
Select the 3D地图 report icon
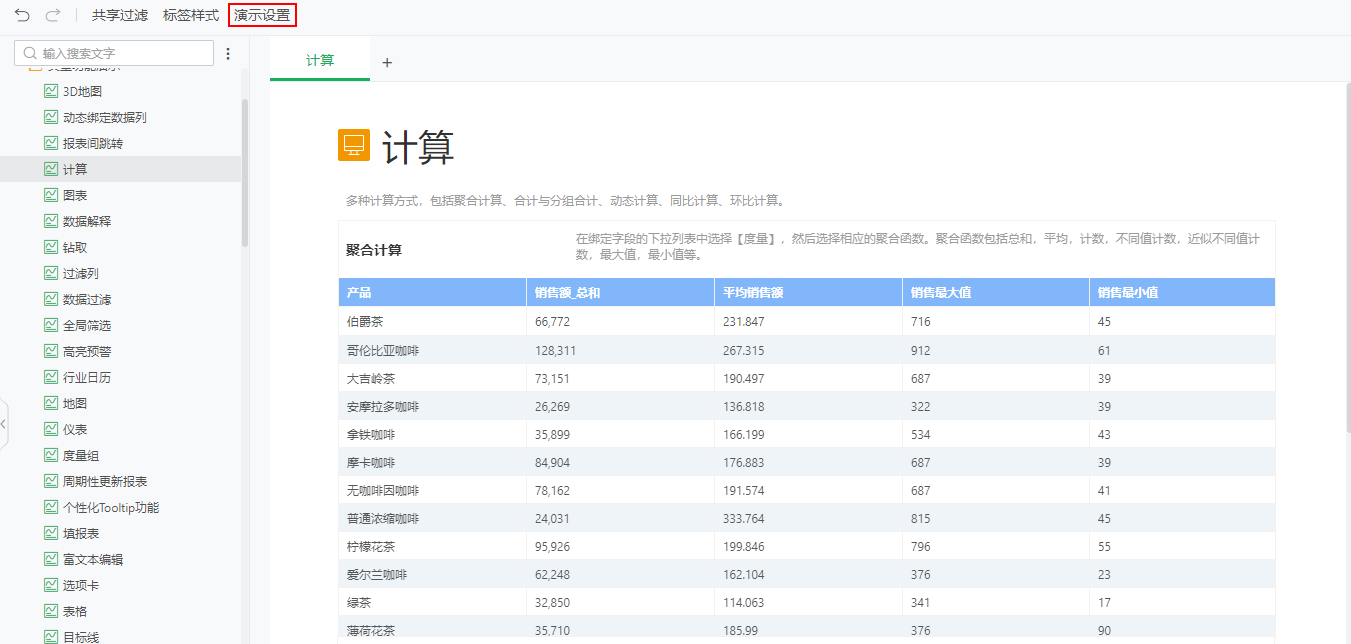click(x=50, y=90)
